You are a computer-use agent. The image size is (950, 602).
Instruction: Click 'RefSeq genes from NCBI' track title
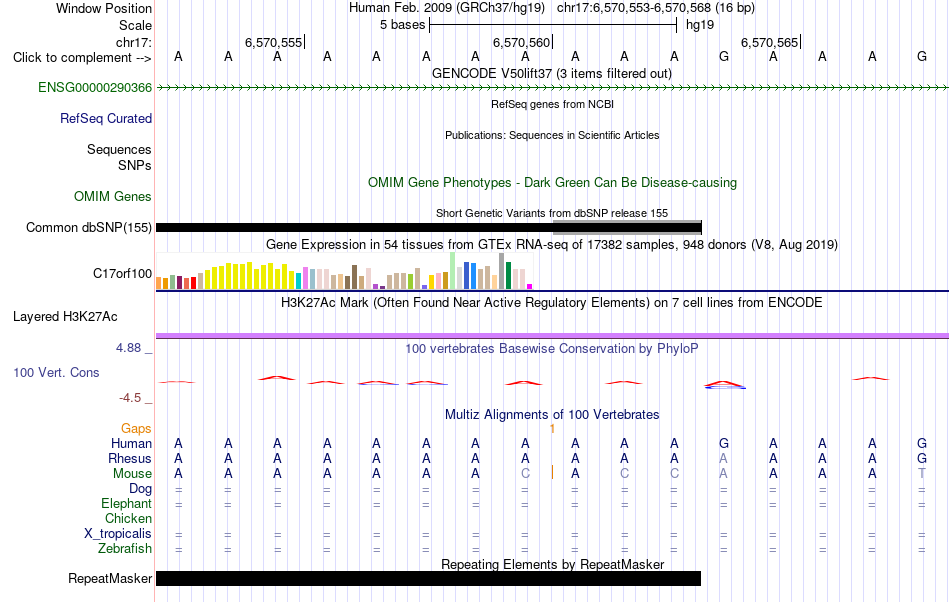(x=553, y=104)
